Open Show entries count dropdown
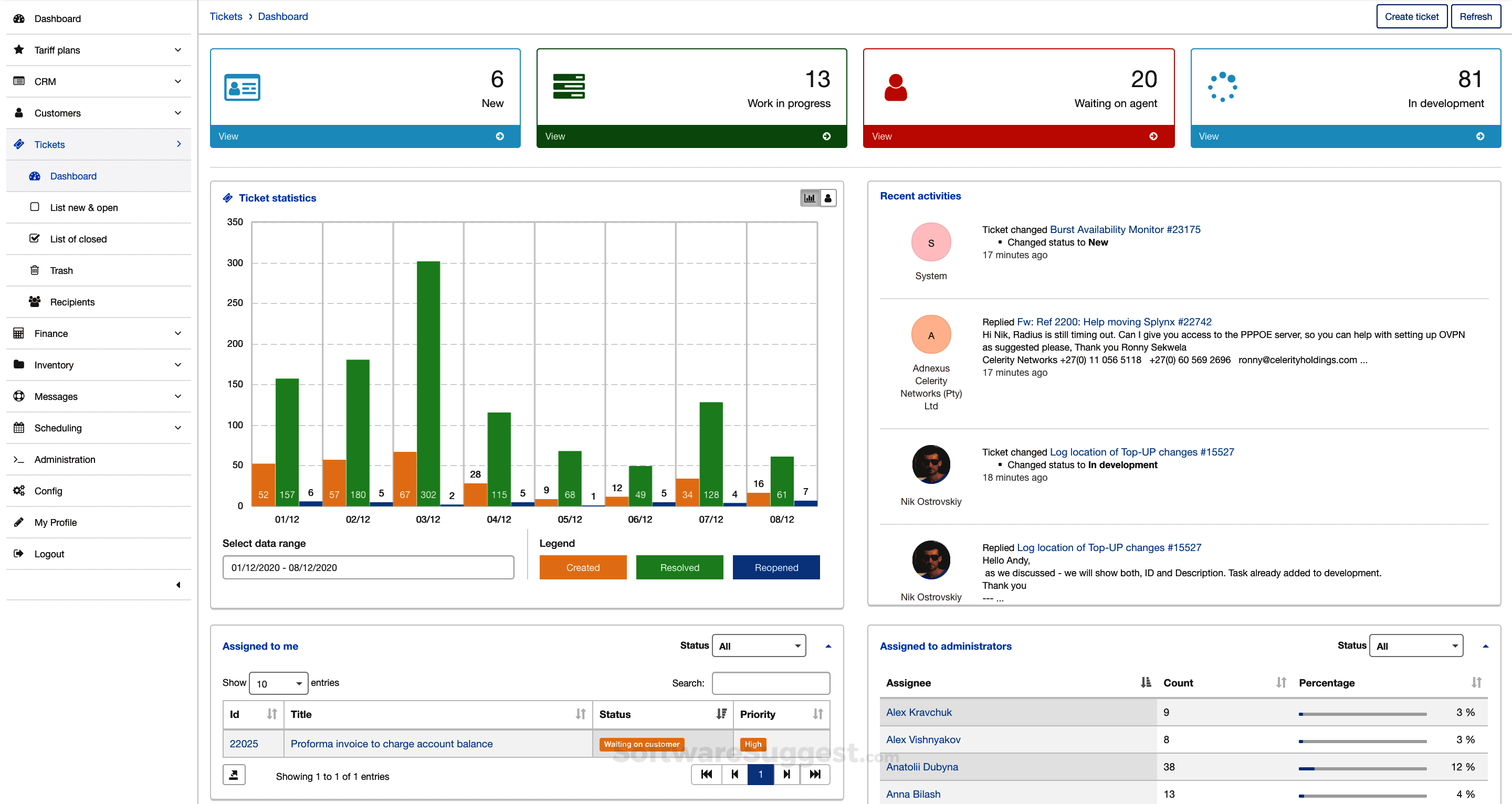 [278, 683]
